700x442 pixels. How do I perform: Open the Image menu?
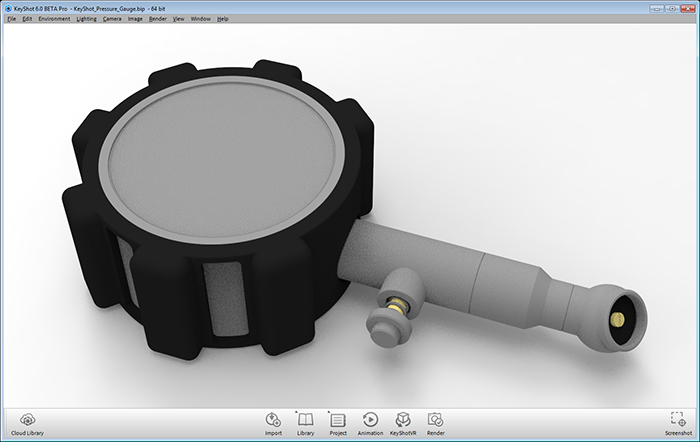pos(135,19)
